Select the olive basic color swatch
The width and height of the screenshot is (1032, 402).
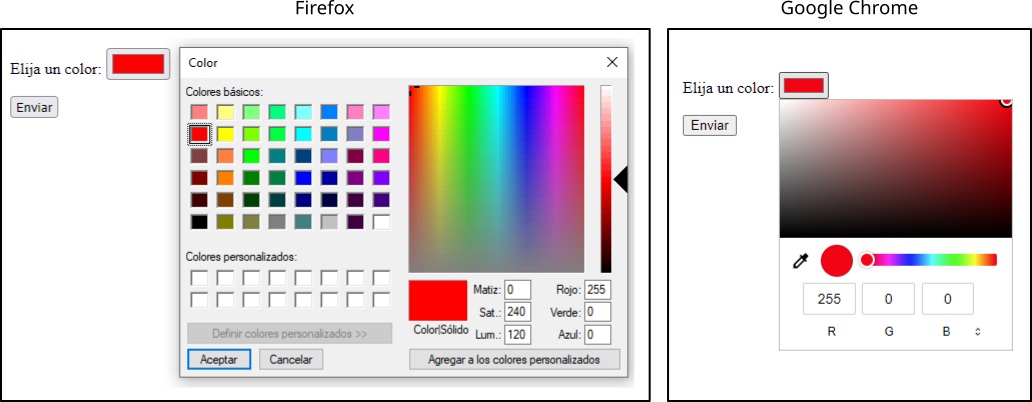pyautogui.click(x=226, y=222)
